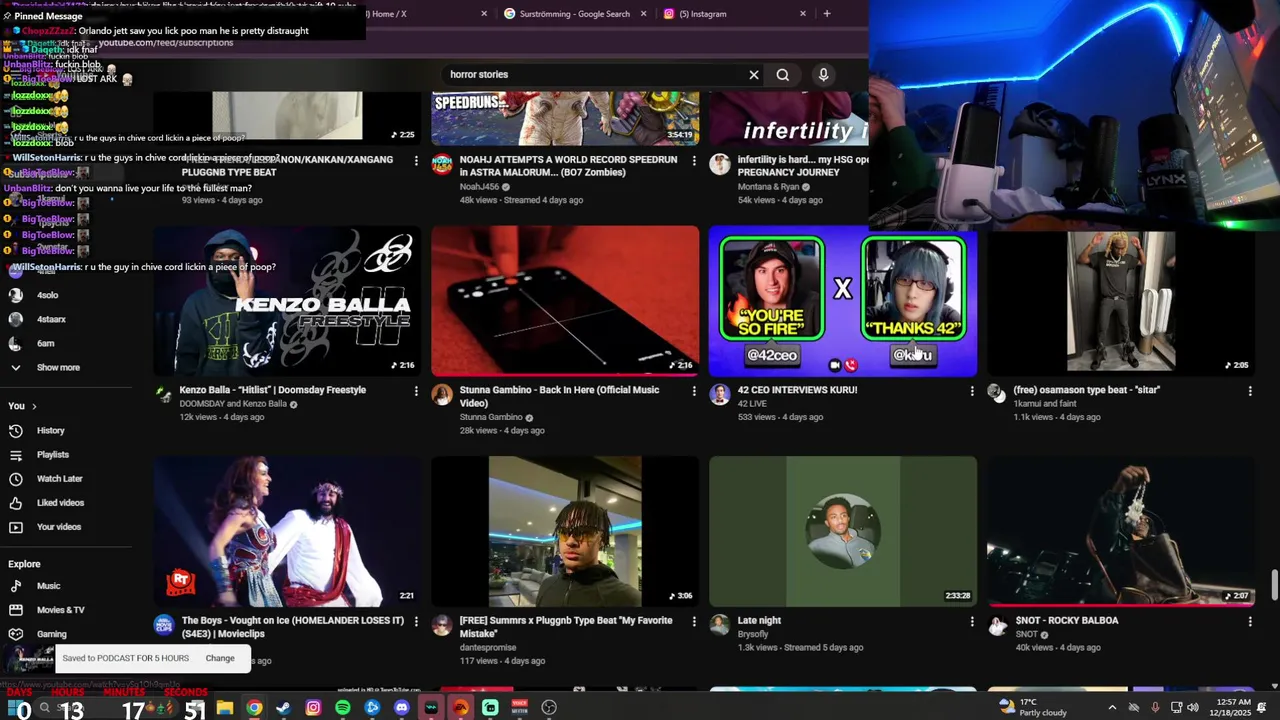
Task: Open History in the sidebar
Action: pyautogui.click(x=50, y=431)
